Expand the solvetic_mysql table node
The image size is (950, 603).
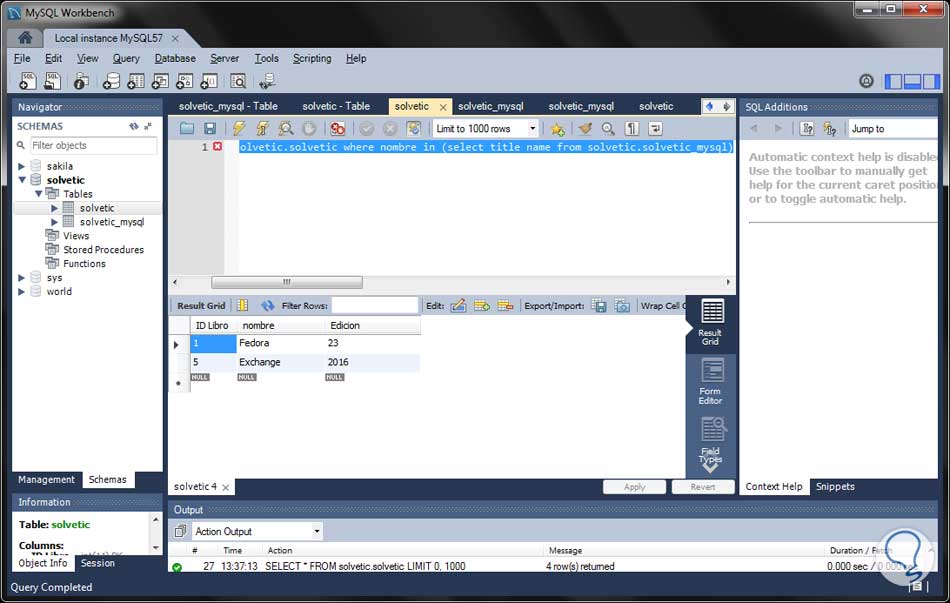click(54, 222)
